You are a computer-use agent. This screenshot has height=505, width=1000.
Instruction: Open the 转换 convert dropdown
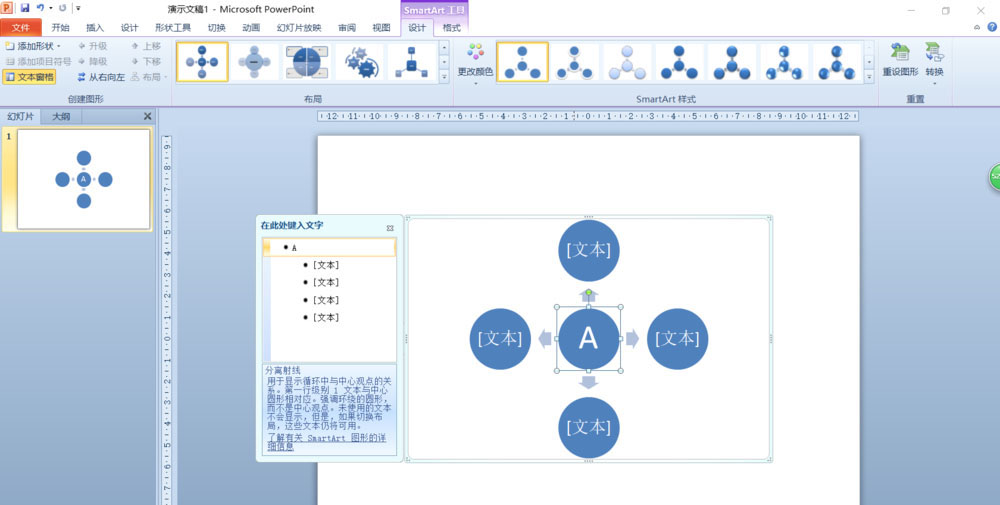click(x=934, y=64)
